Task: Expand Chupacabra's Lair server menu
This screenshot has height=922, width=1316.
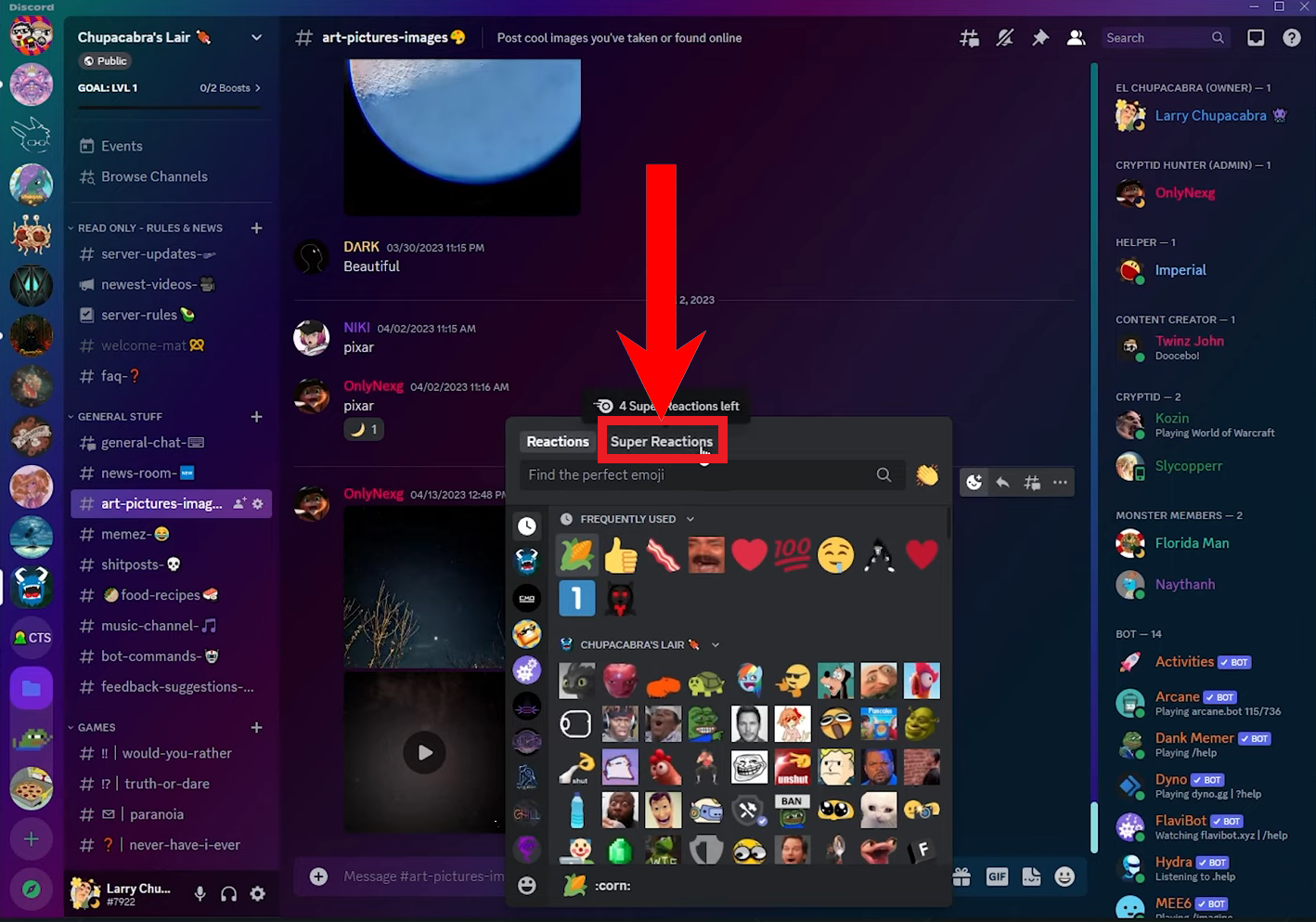Action: point(256,38)
